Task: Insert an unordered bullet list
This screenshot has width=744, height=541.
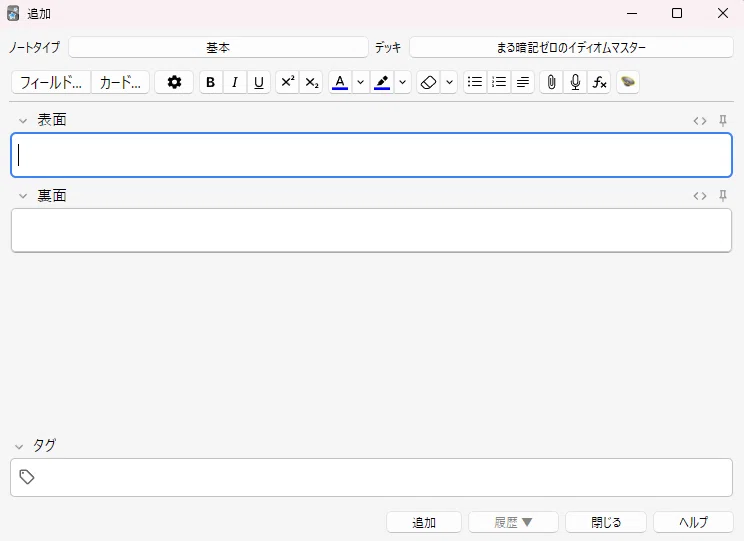Action: tap(475, 83)
